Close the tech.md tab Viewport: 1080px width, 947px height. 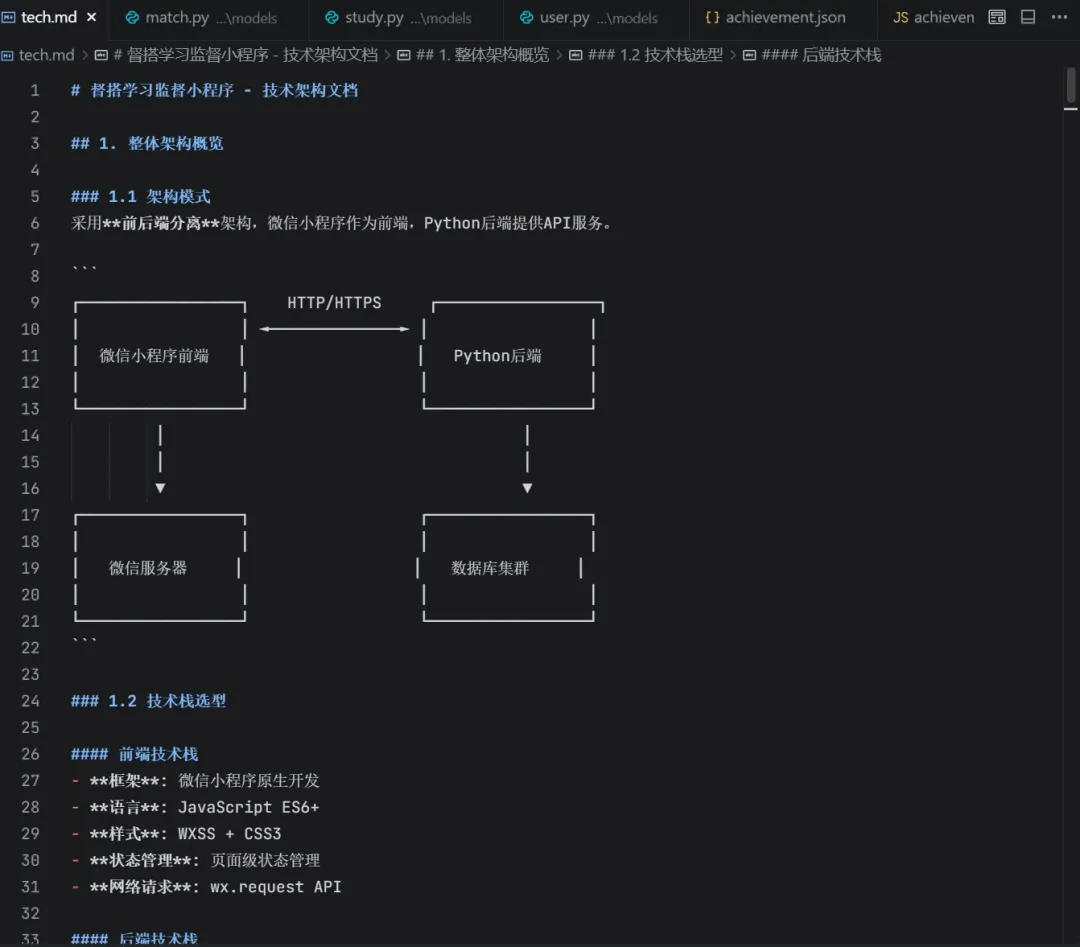pos(92,17)
